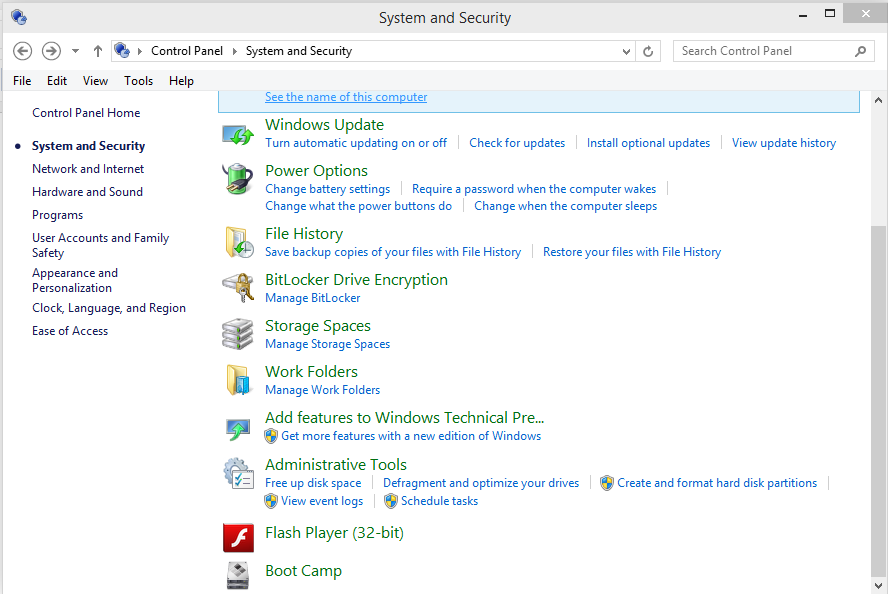Click the shield icon beside Create and format partitions

pos(607,483)
